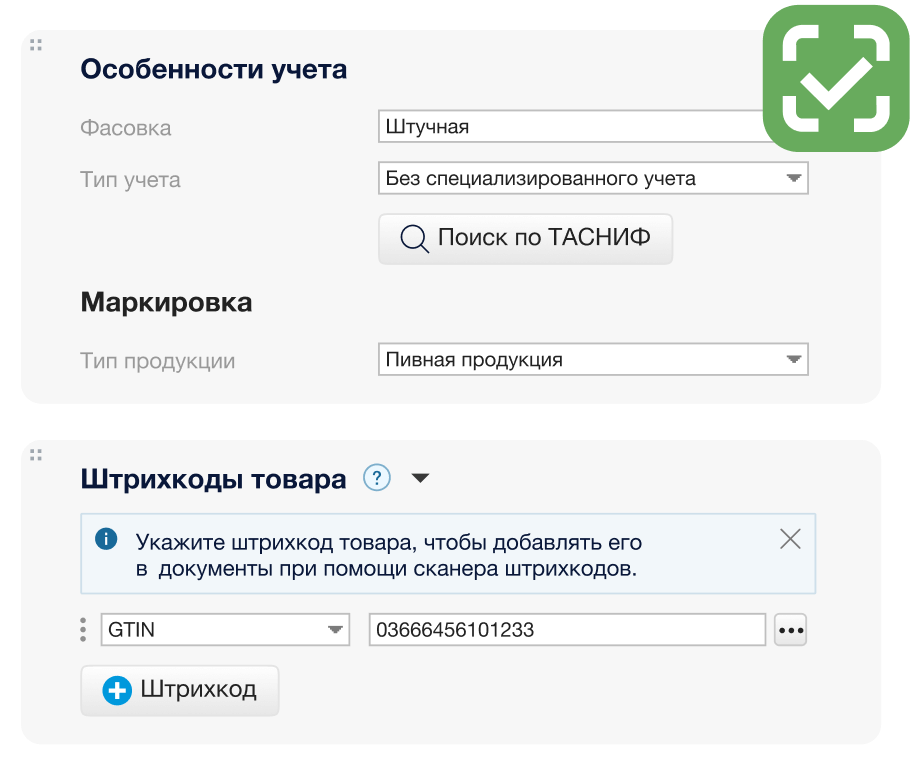917x760 pixels.
Task: Click the blue info icon in hint
Action: [x=106, y=538]
